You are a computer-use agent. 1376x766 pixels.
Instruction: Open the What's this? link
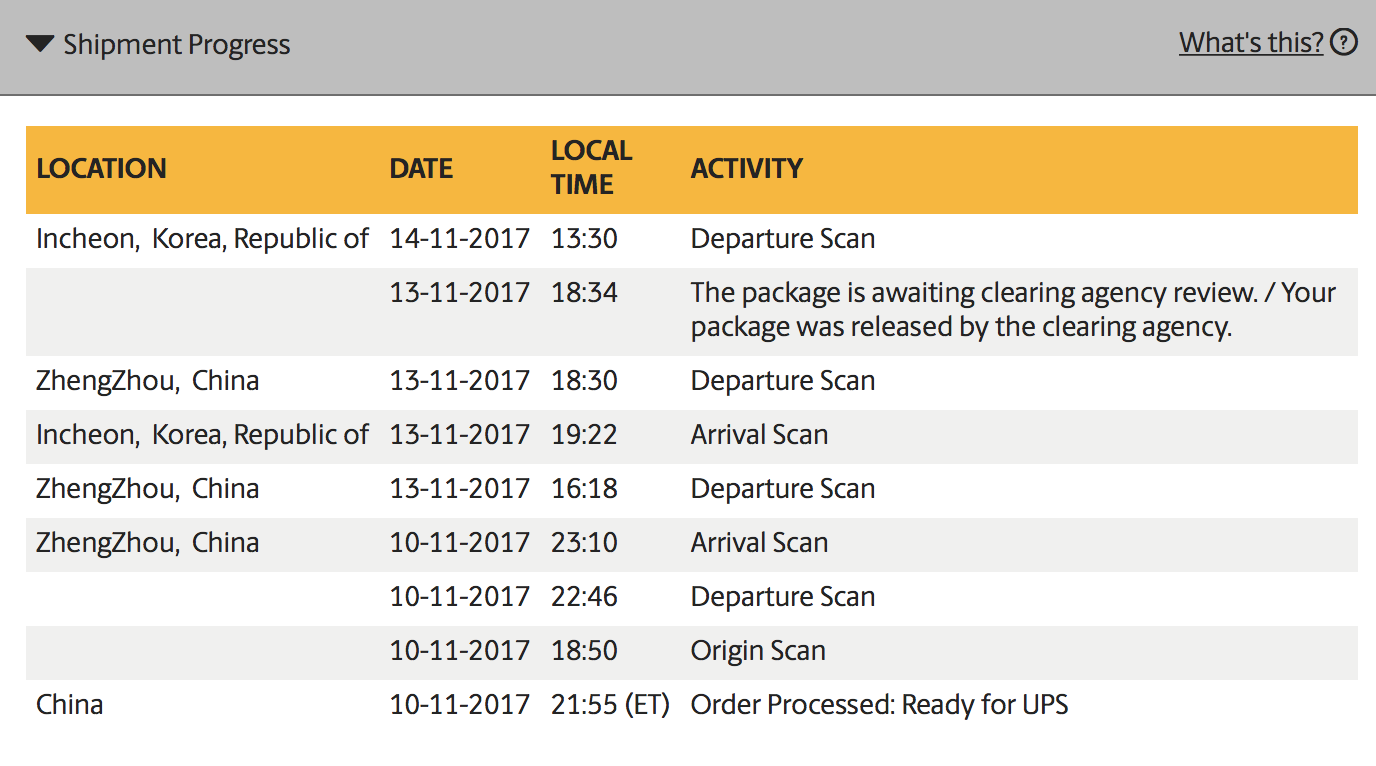(1251, 43)
